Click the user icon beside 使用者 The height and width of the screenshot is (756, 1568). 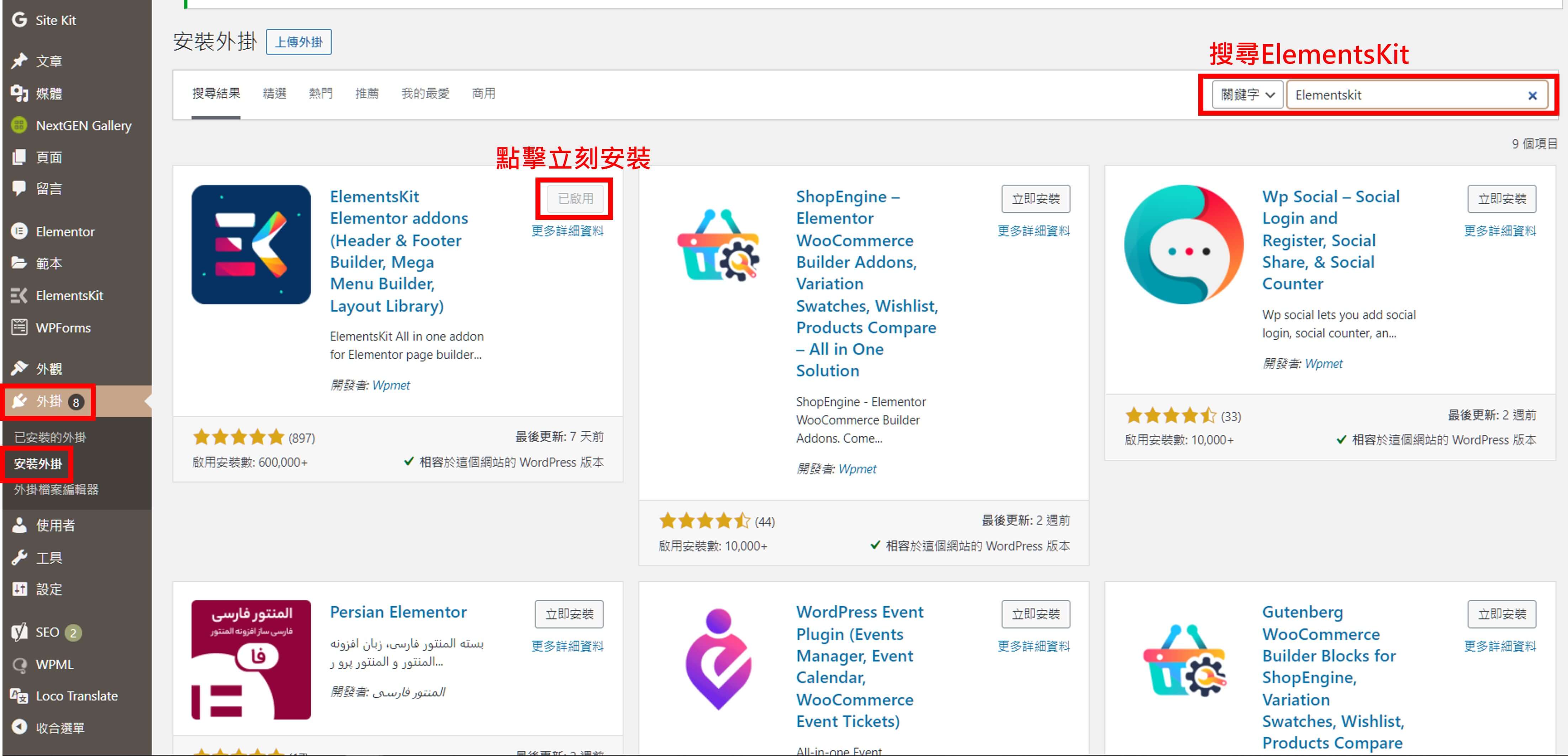click(x=20, y=525)
